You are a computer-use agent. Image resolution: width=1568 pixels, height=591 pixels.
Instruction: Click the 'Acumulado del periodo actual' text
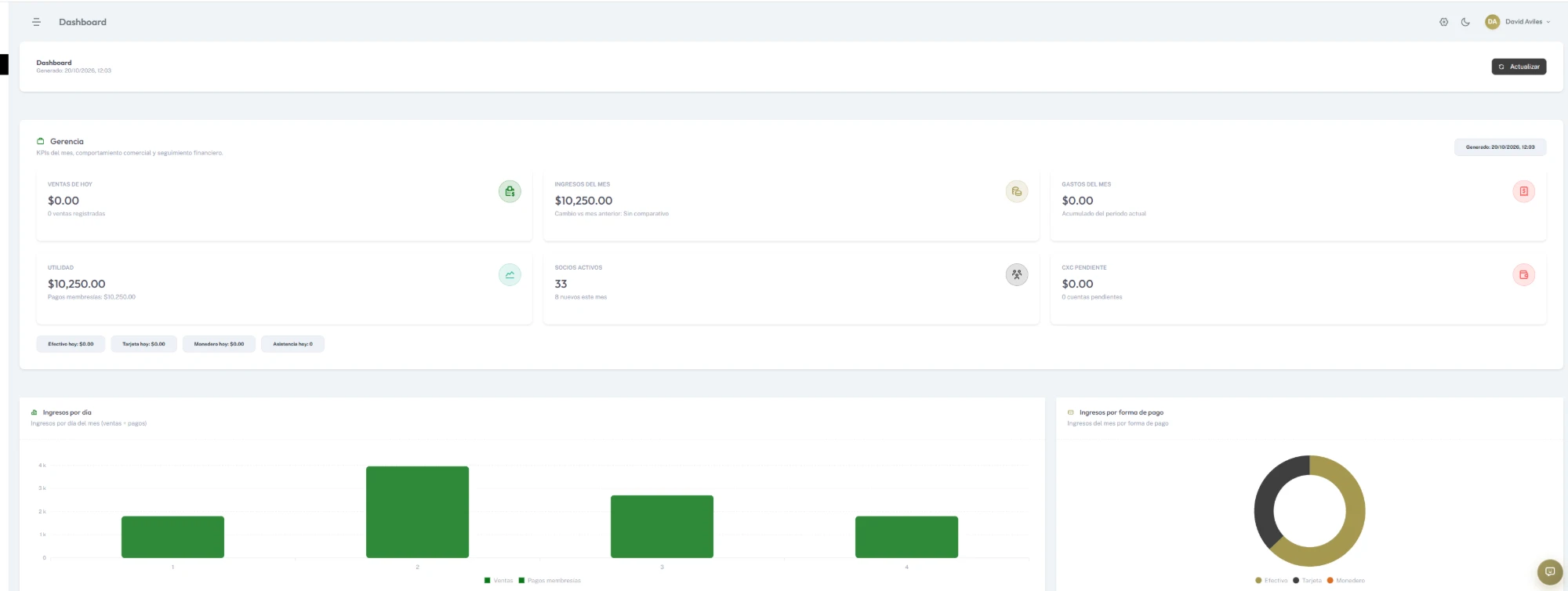coord(1103,213)
